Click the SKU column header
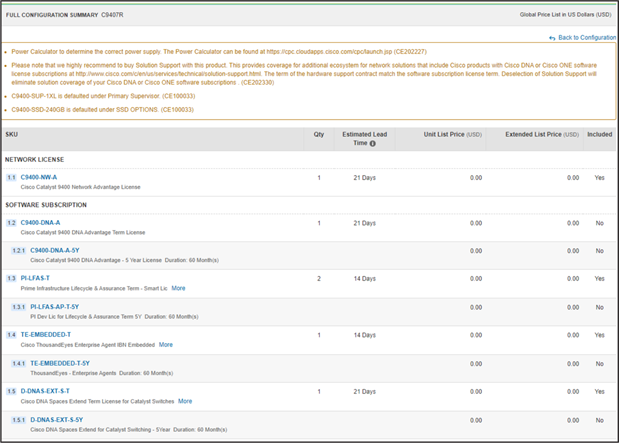Viewport: 619px width, 443px height. click(11, 134)
